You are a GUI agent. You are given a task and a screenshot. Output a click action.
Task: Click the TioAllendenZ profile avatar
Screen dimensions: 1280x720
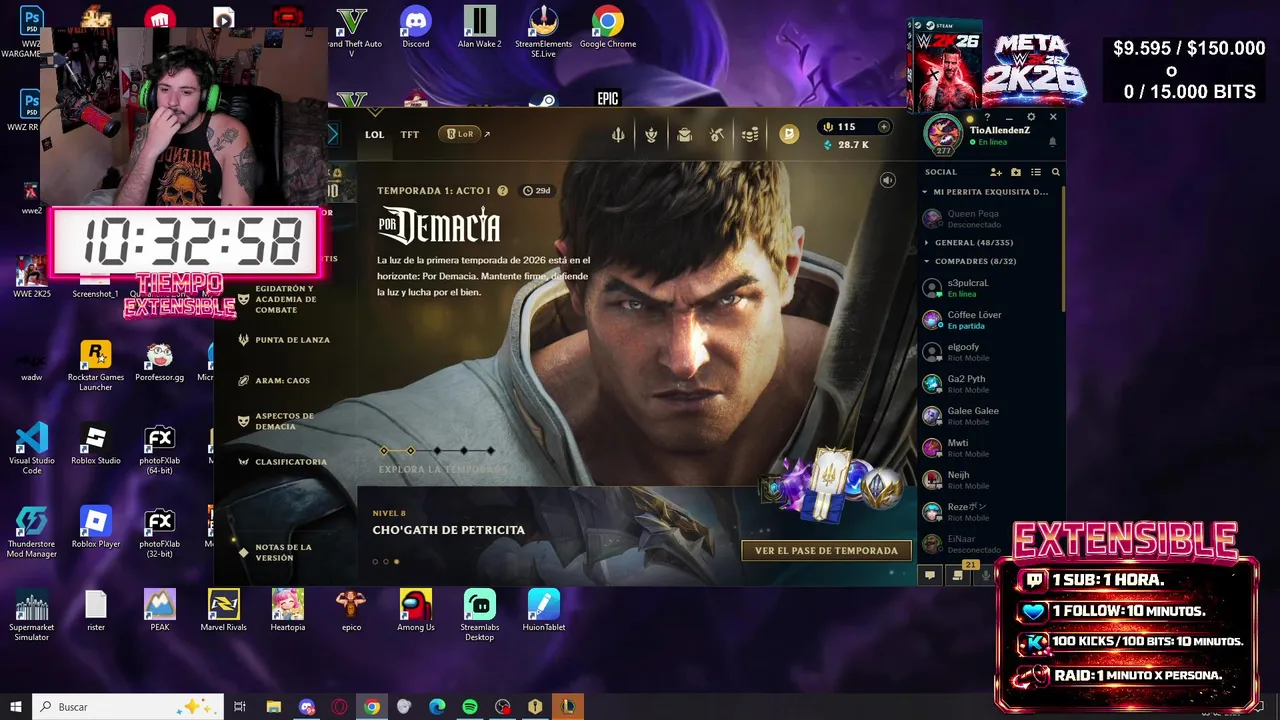(943, 134)
